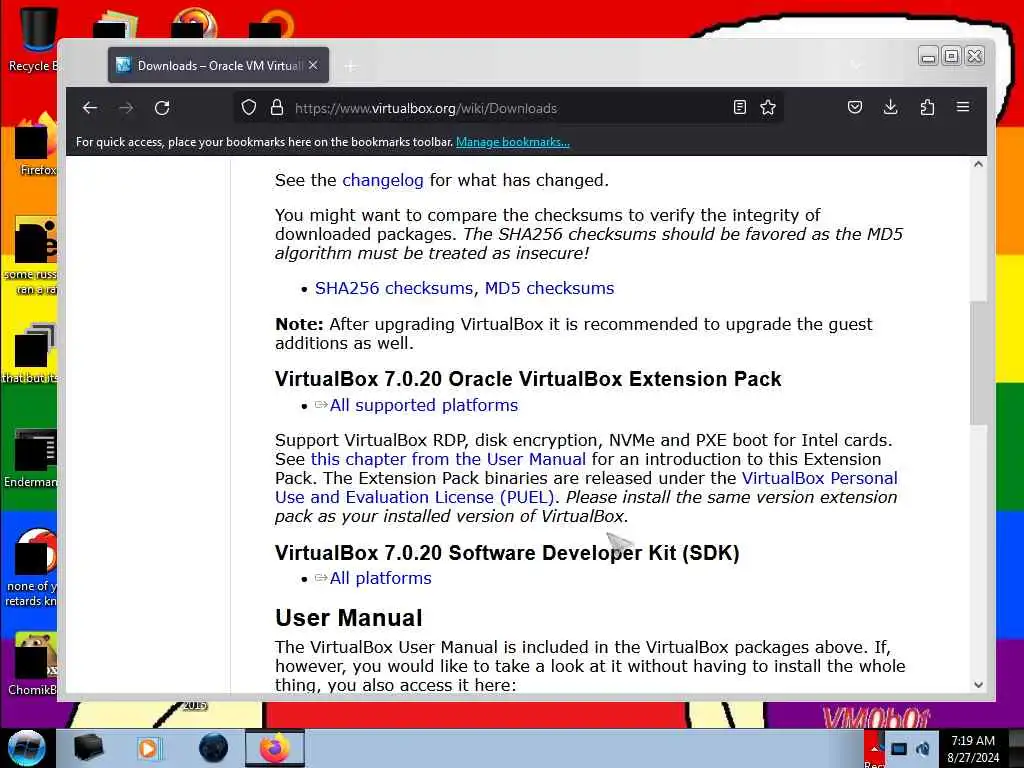
Task: Open a new tab with plus button
Action: tap(351, 66)
